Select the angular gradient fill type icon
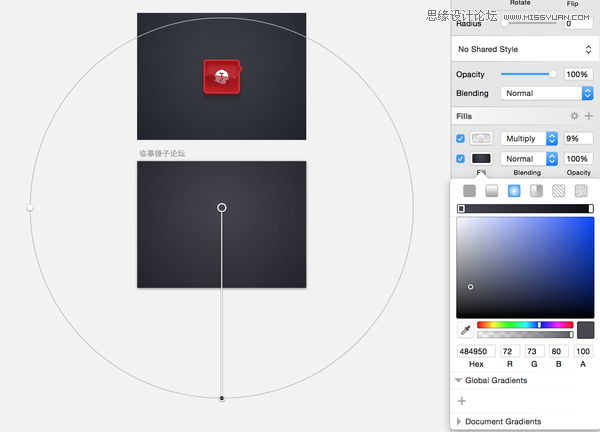This screenshot has height=432, width=600. 537,190
